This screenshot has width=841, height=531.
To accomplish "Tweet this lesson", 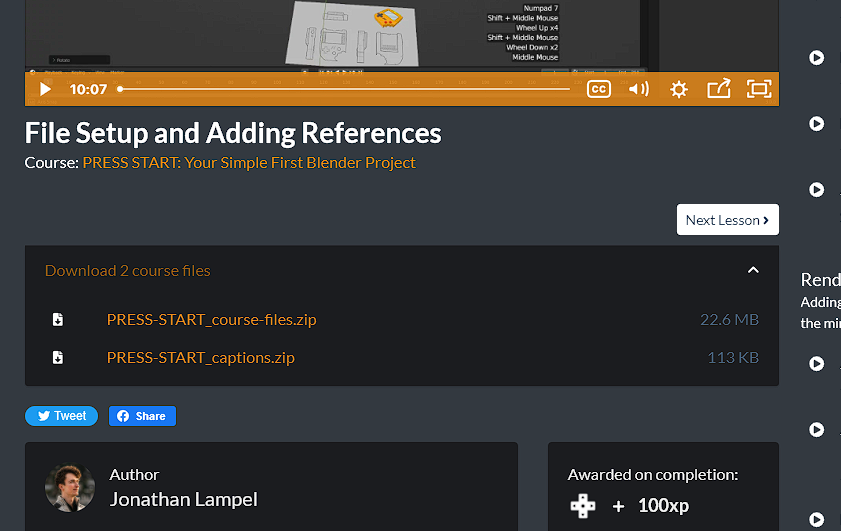I will point(61,416).
